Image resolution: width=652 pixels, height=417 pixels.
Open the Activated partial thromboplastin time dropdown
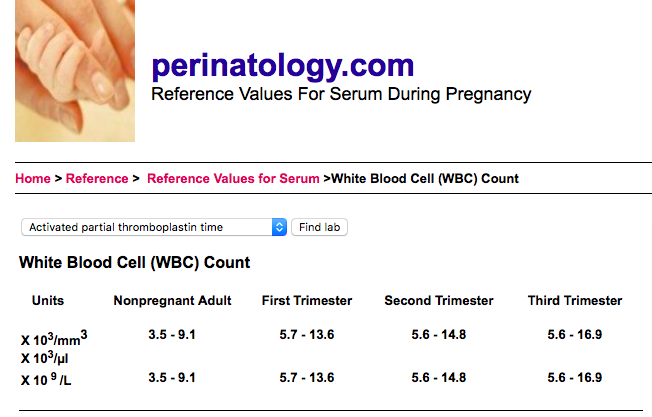(154, 227)
